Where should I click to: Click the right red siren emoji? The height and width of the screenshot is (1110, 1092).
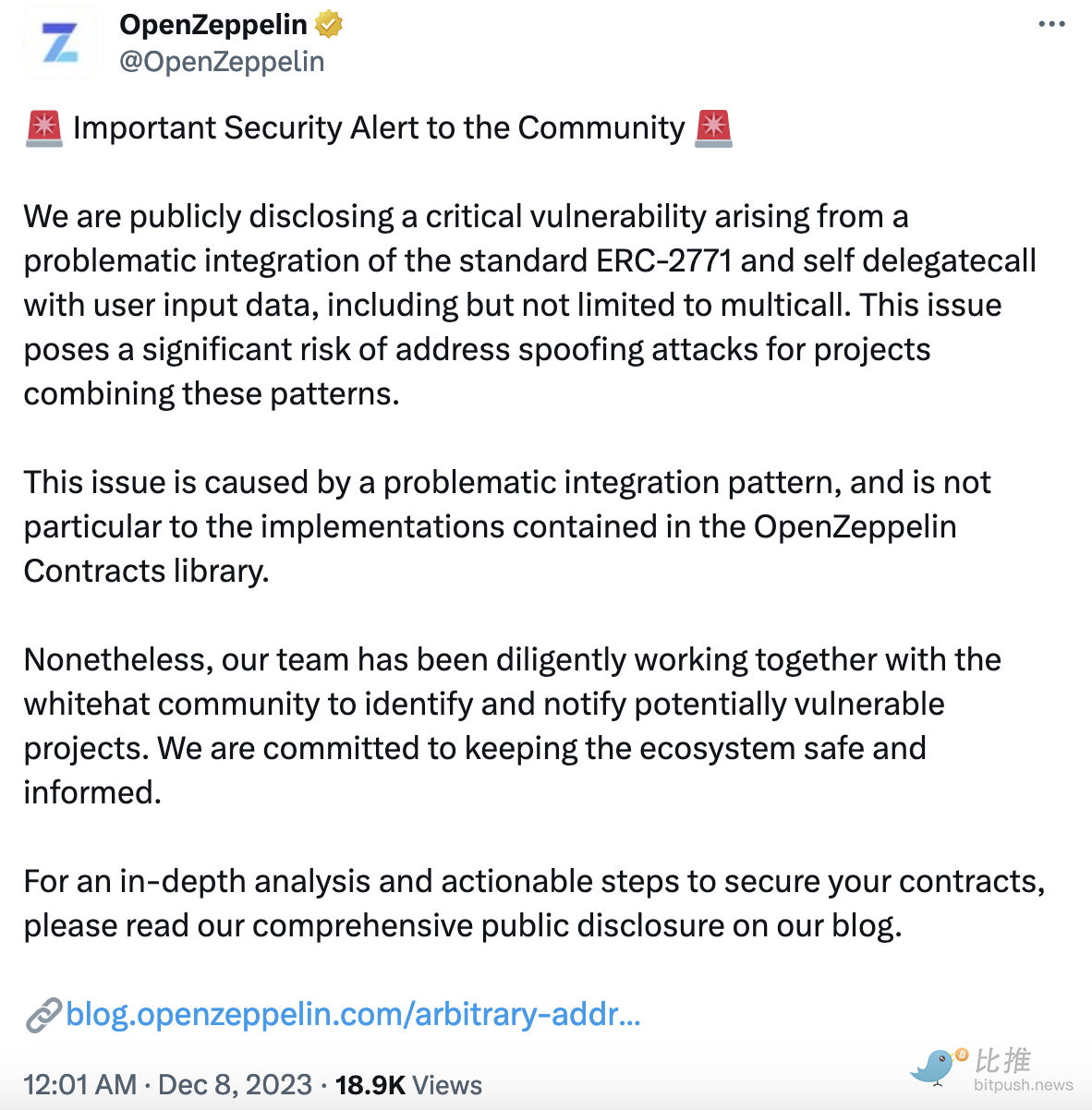click(713, 128)
